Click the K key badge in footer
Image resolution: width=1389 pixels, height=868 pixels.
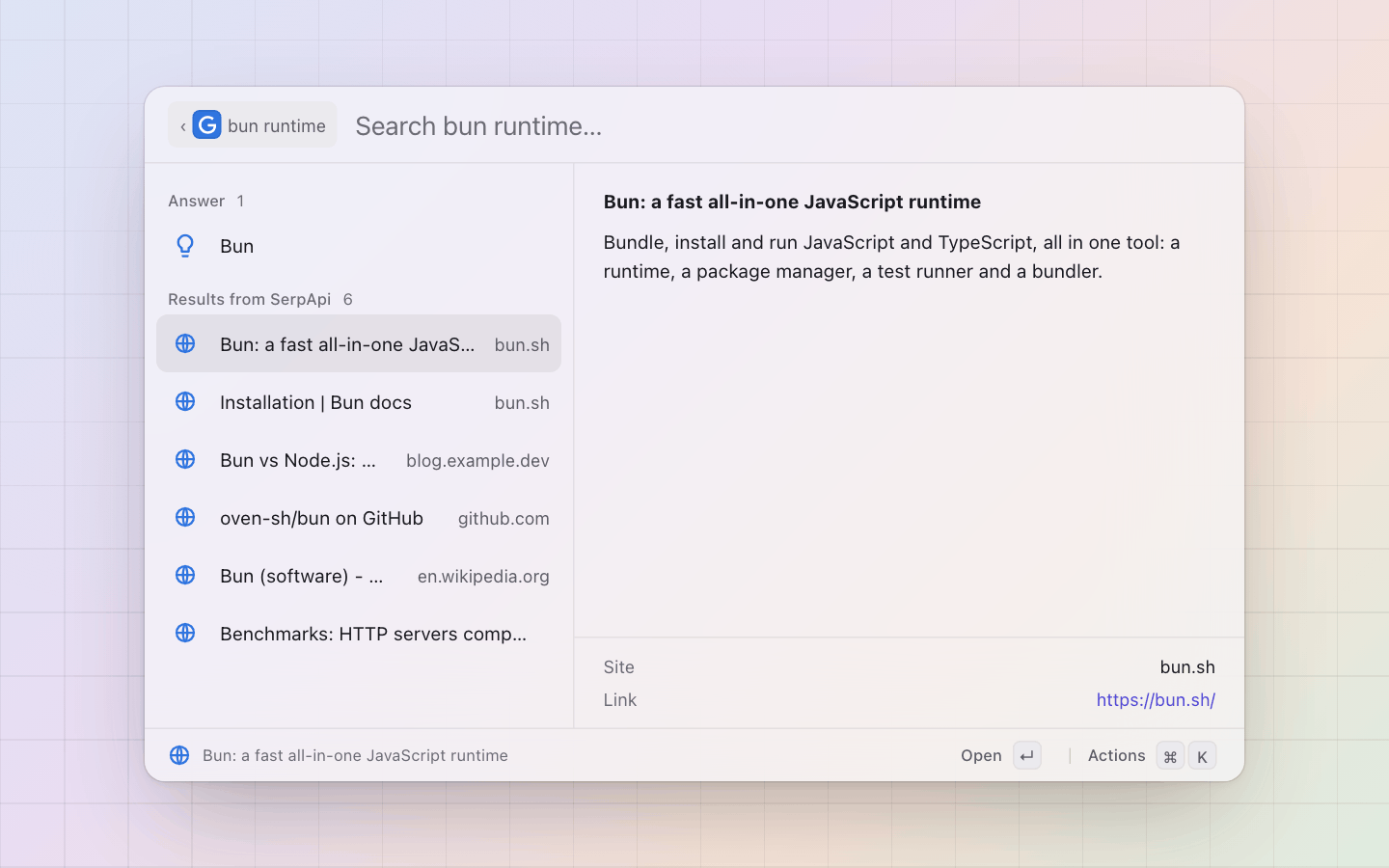tap(1202, 756)
